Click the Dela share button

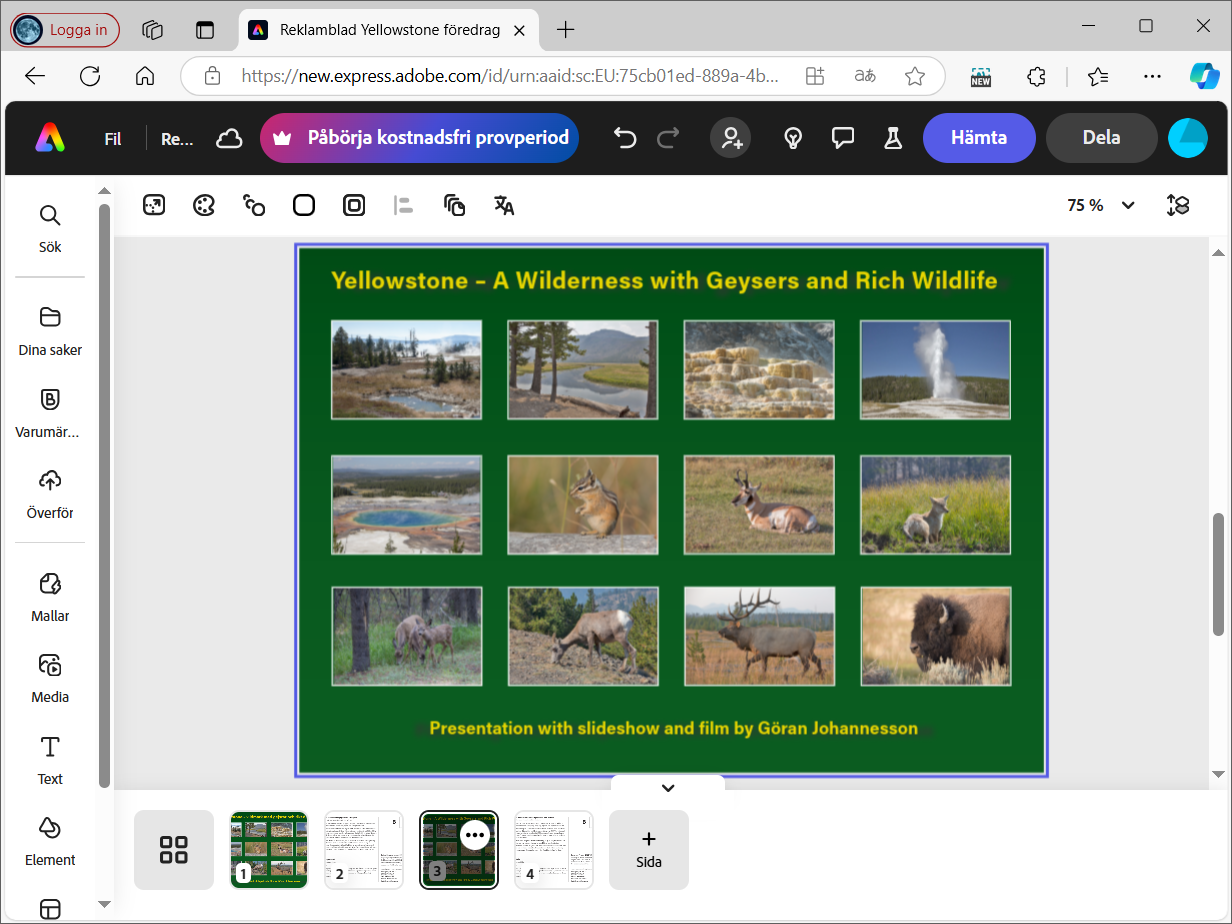coord(1101,138)
